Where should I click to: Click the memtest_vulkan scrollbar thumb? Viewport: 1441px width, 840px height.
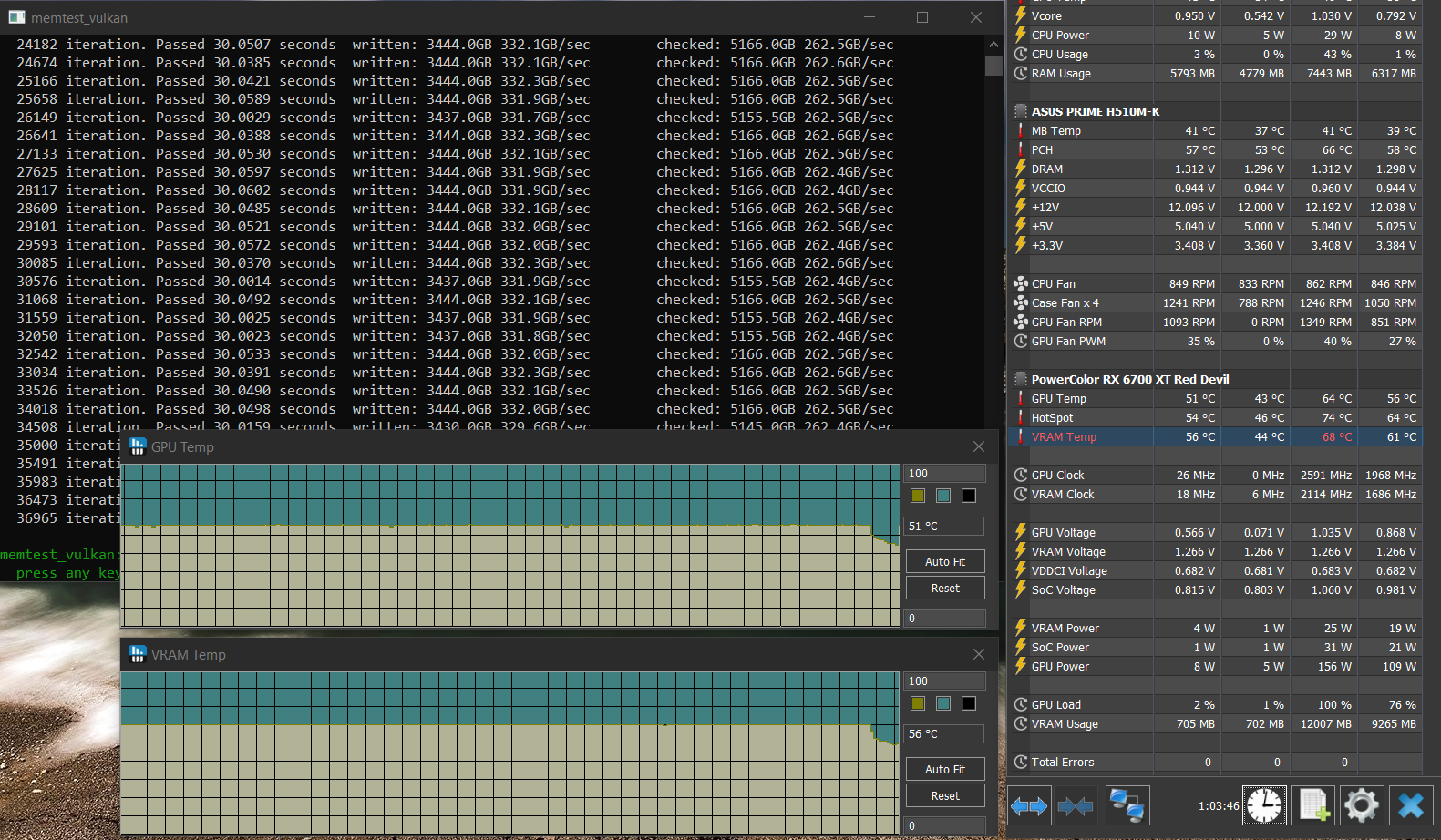993,66
